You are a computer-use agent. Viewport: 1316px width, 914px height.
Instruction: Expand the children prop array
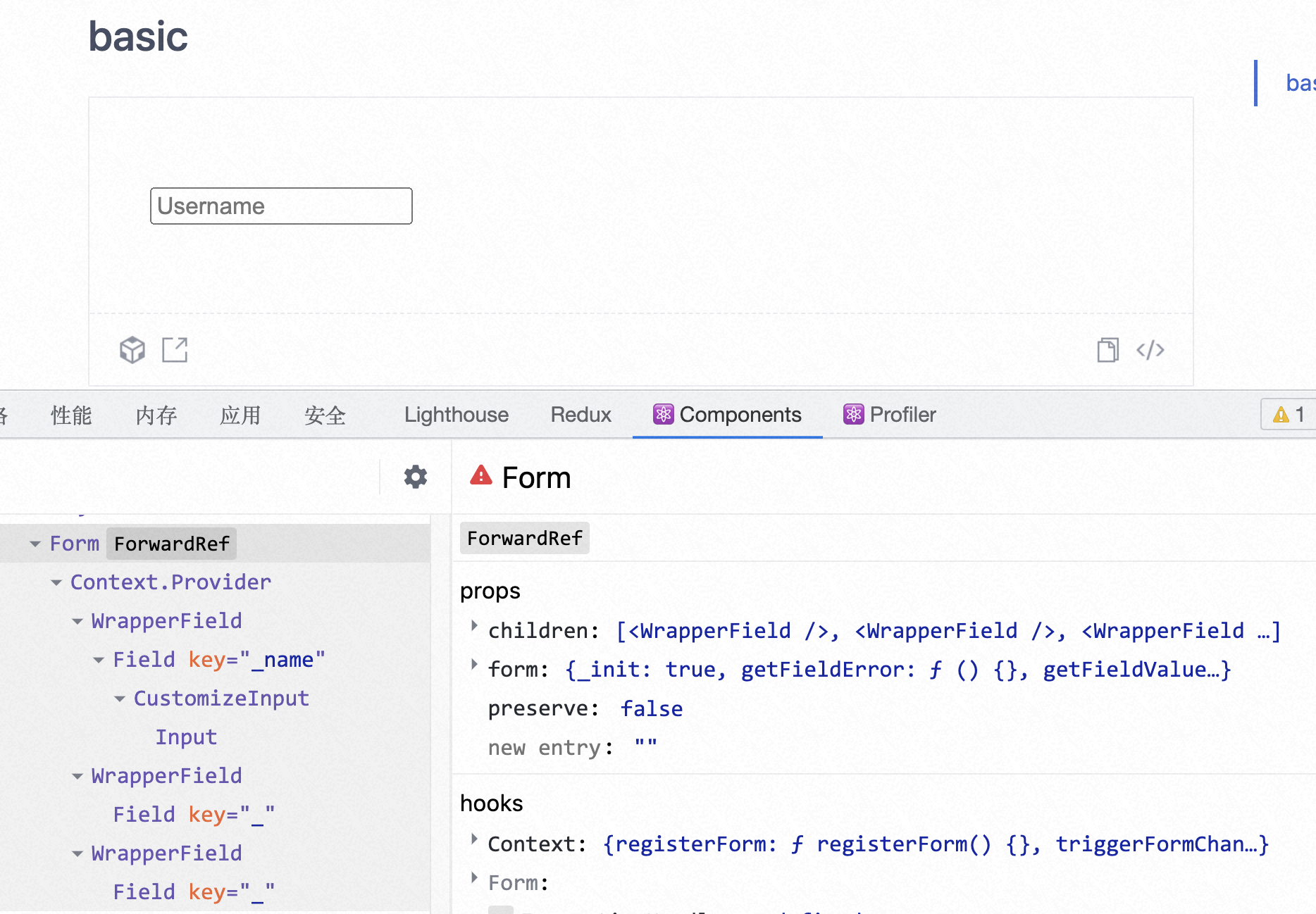pyautogui.click(x=474, y=625)
